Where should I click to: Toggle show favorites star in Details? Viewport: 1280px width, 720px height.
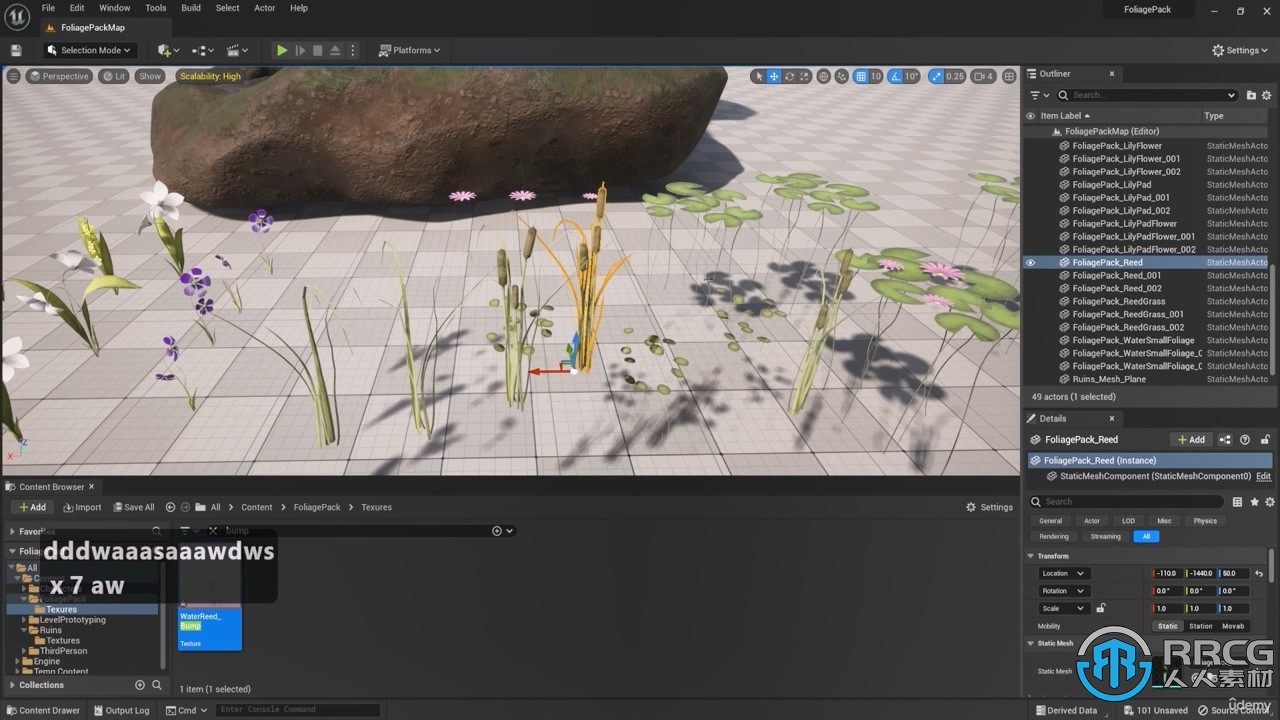(1254, 502)
